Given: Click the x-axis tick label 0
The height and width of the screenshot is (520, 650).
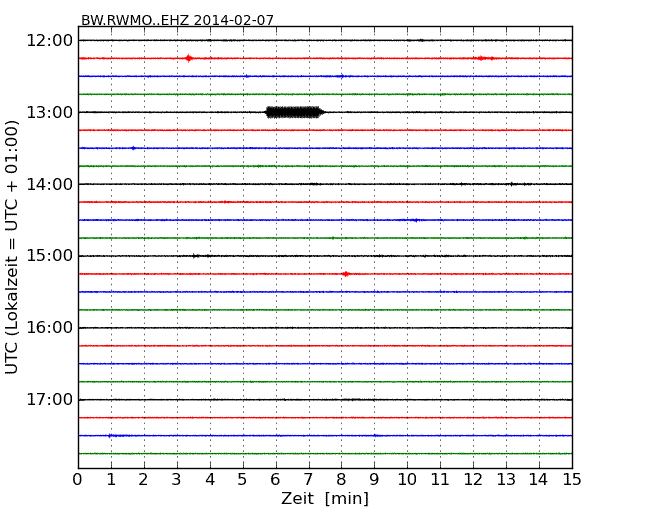Looking at the screenshot, I should pyautogui.click(x=78, y=479).
